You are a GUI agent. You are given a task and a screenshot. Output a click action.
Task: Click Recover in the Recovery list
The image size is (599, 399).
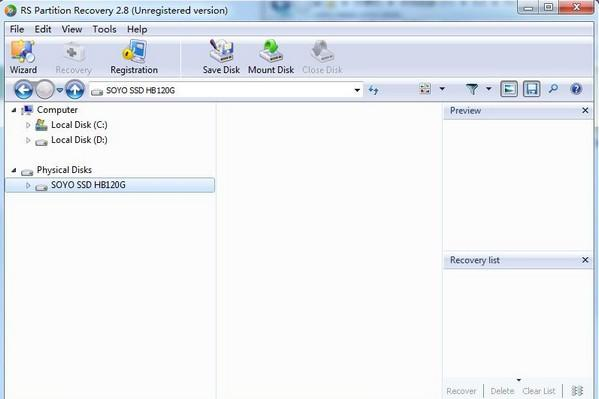pos(461,391)
